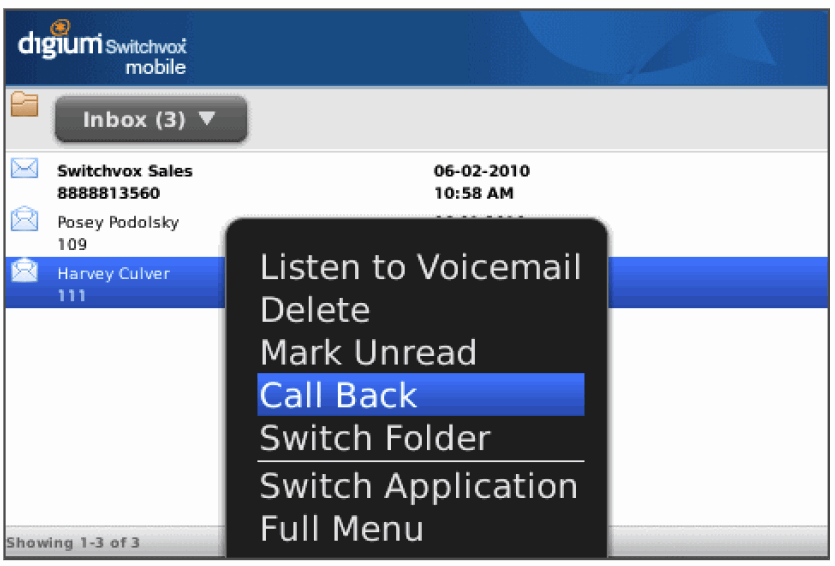Click the Digium Switchvox mobile logo
The width and height of the screenshot is (835, 566).
pyautogui.click(x=102, y=48)
